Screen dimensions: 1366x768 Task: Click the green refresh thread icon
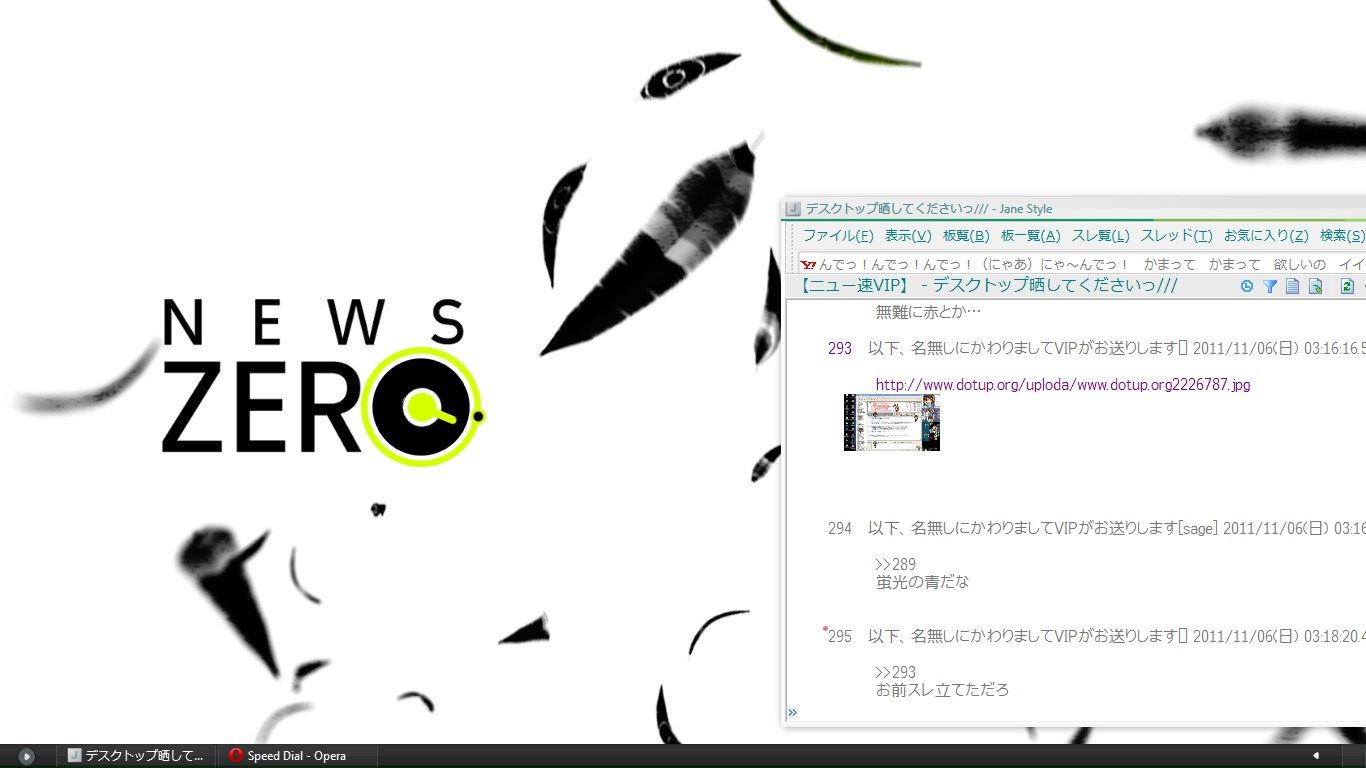click(x=1347, y=286)
